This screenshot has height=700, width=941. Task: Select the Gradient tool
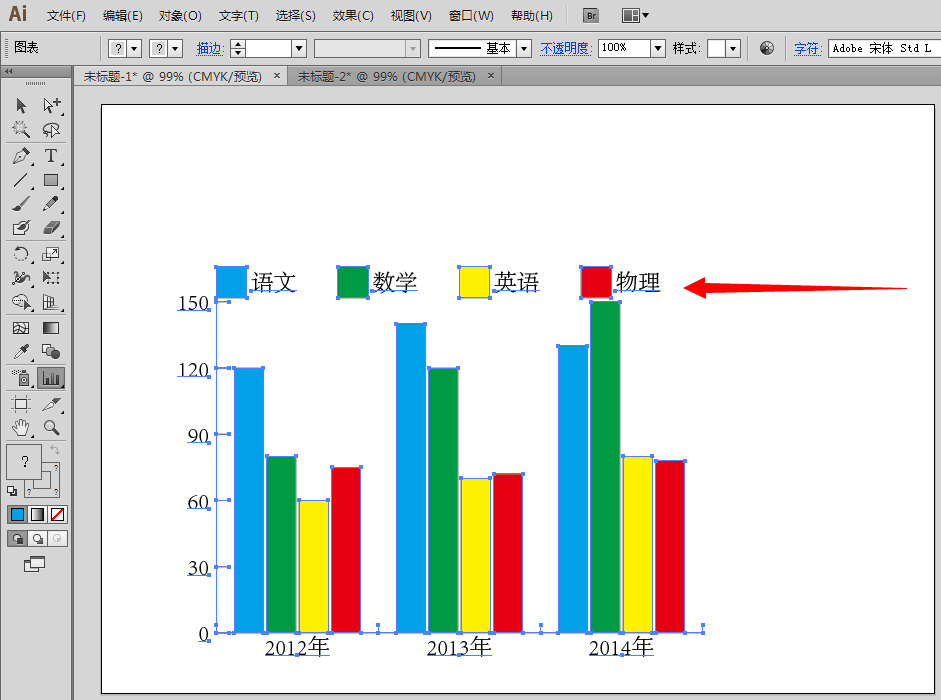click(x=52, y=328)
